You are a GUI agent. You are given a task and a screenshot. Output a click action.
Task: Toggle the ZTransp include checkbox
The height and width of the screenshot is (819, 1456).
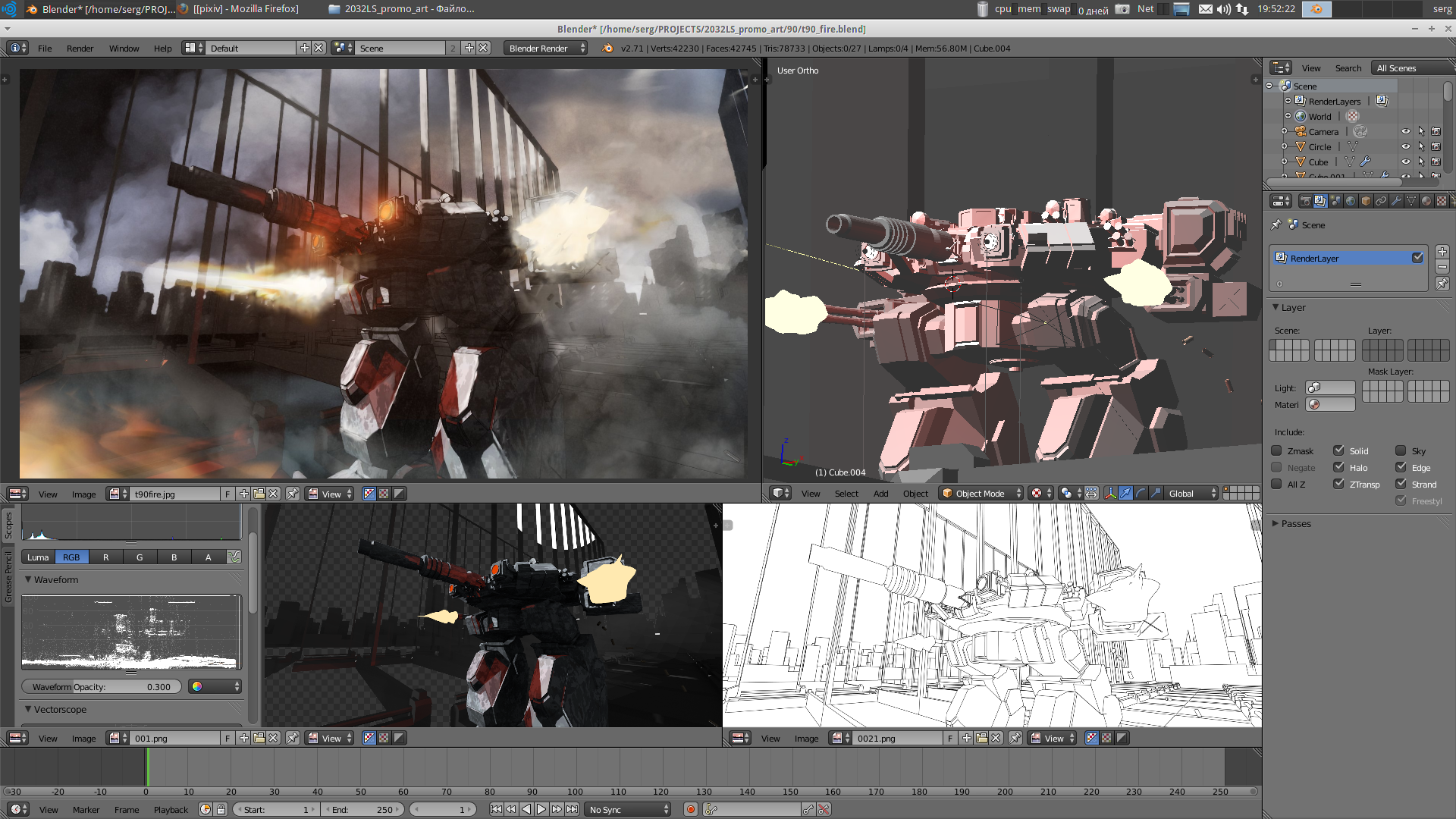click(x=1338, y=484)
